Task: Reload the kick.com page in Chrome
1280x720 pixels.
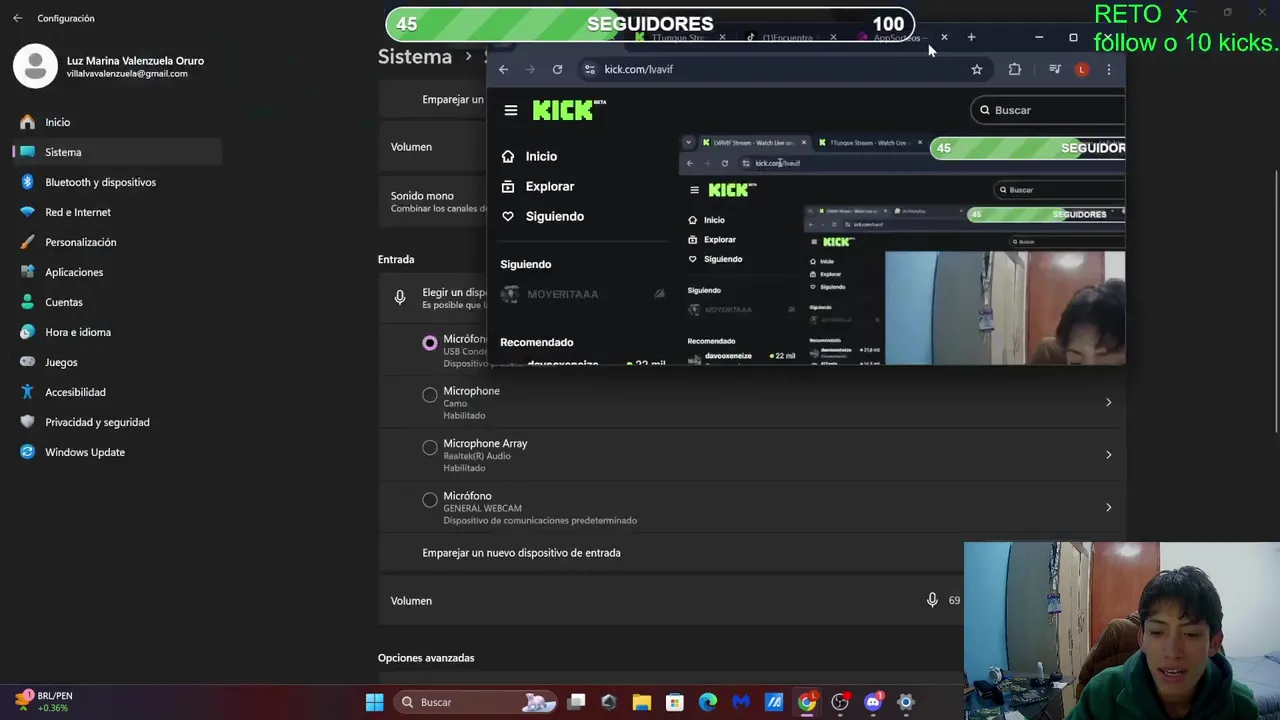Action: (x=557, y=69)
